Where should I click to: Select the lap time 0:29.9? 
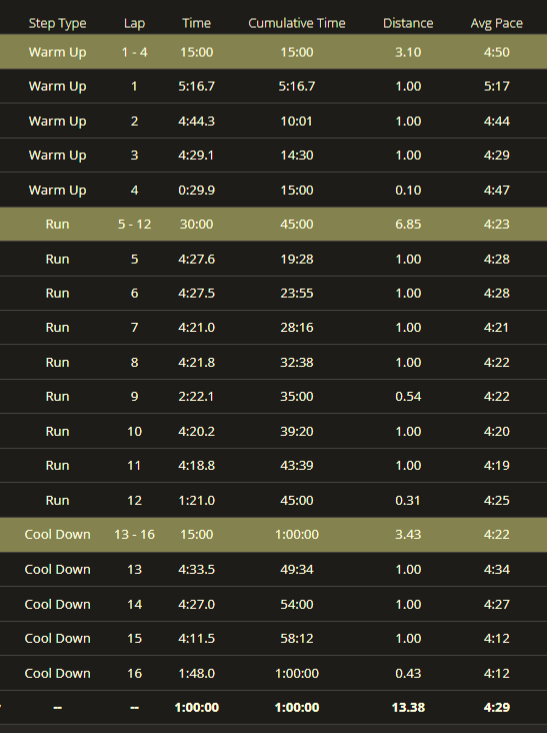tap(196, 190)
